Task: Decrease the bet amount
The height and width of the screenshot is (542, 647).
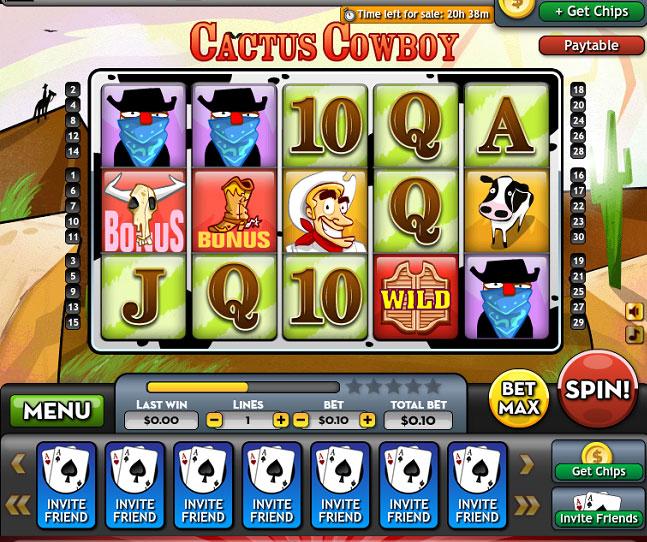Action: 301,420
